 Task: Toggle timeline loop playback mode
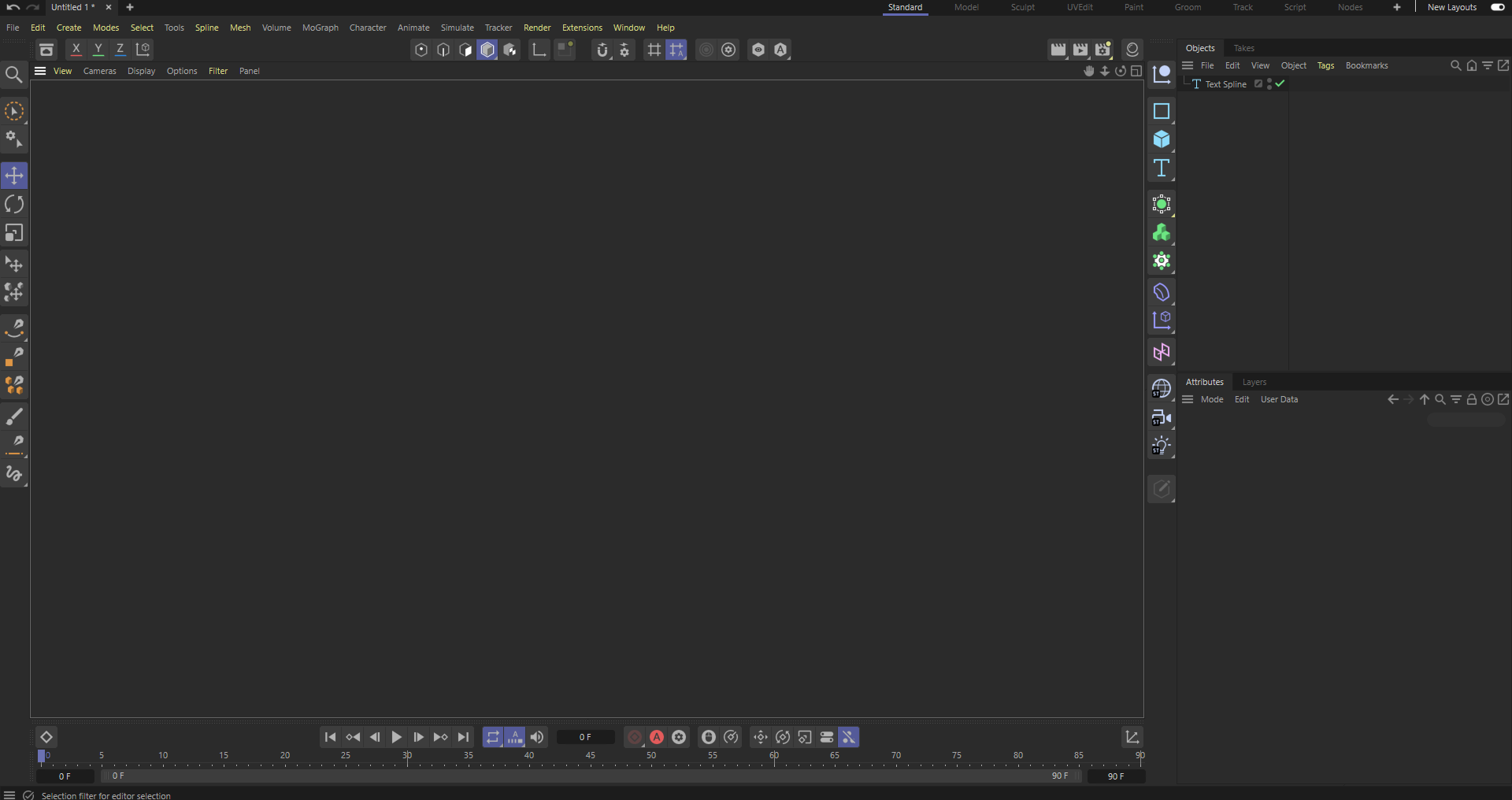coord(492,737)
